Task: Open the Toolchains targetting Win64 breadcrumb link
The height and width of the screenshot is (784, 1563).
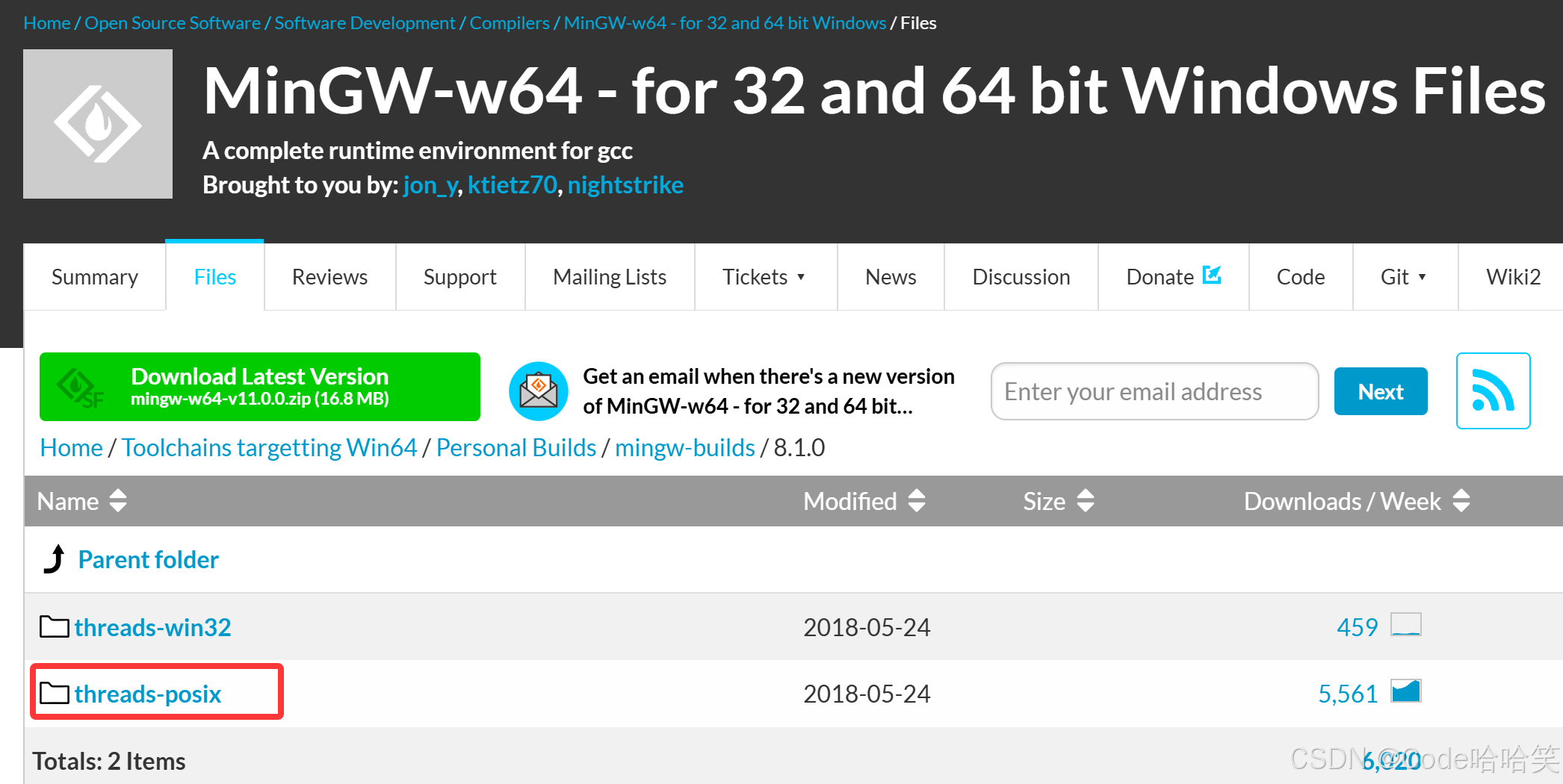Action: [x=269, y=447]
